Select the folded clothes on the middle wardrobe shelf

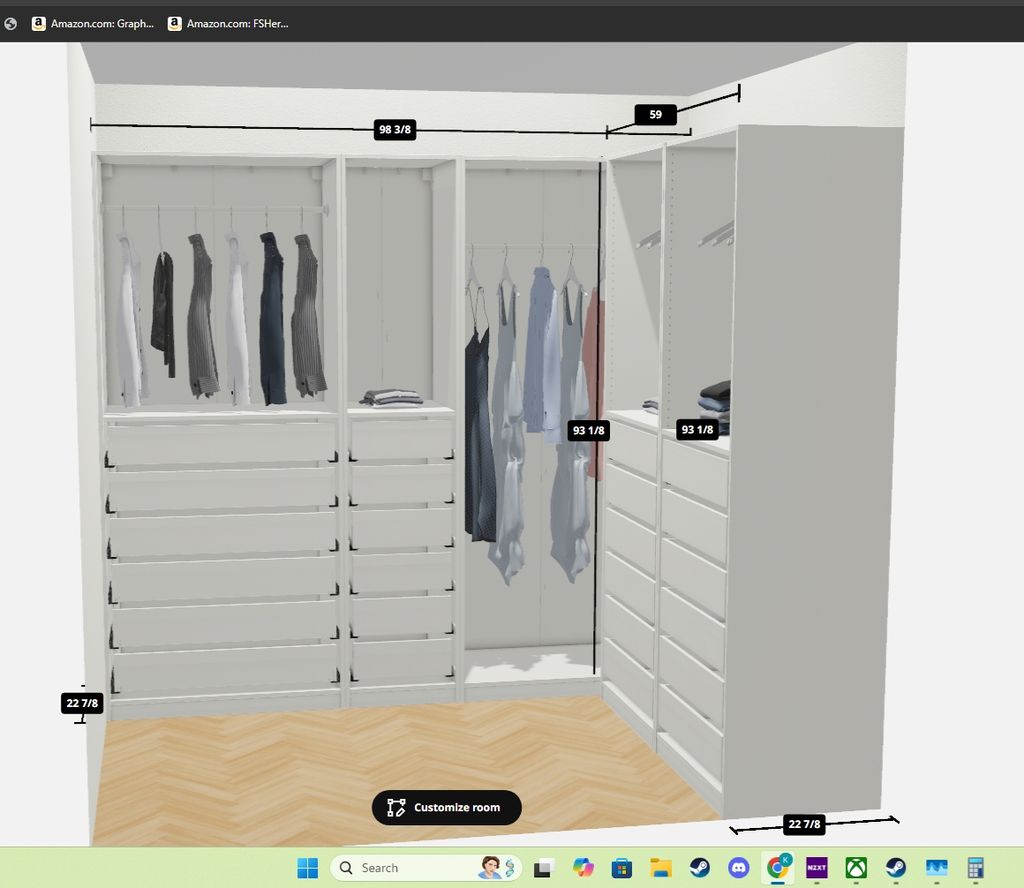[392, 397]
